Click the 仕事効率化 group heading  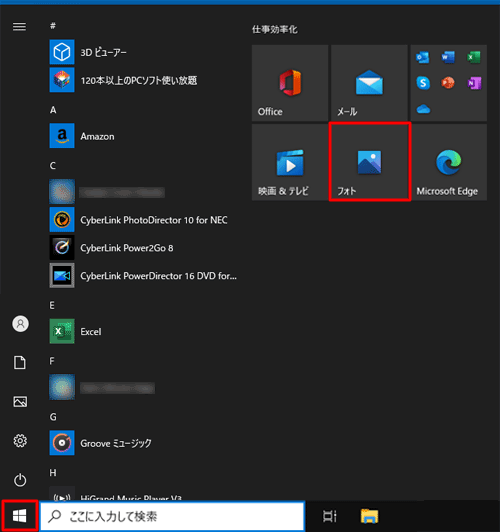tap(274, 30)
